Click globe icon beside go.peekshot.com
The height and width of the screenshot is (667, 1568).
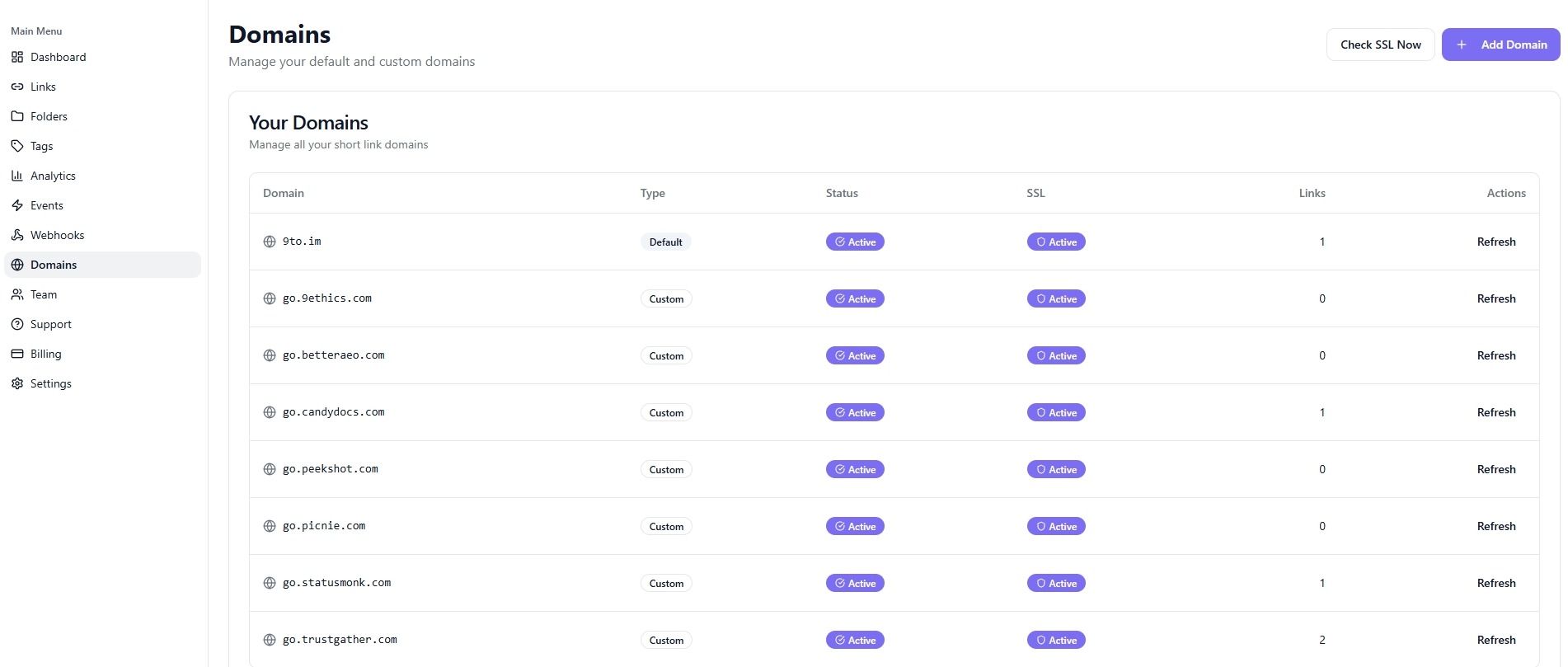tap(270, 469)
